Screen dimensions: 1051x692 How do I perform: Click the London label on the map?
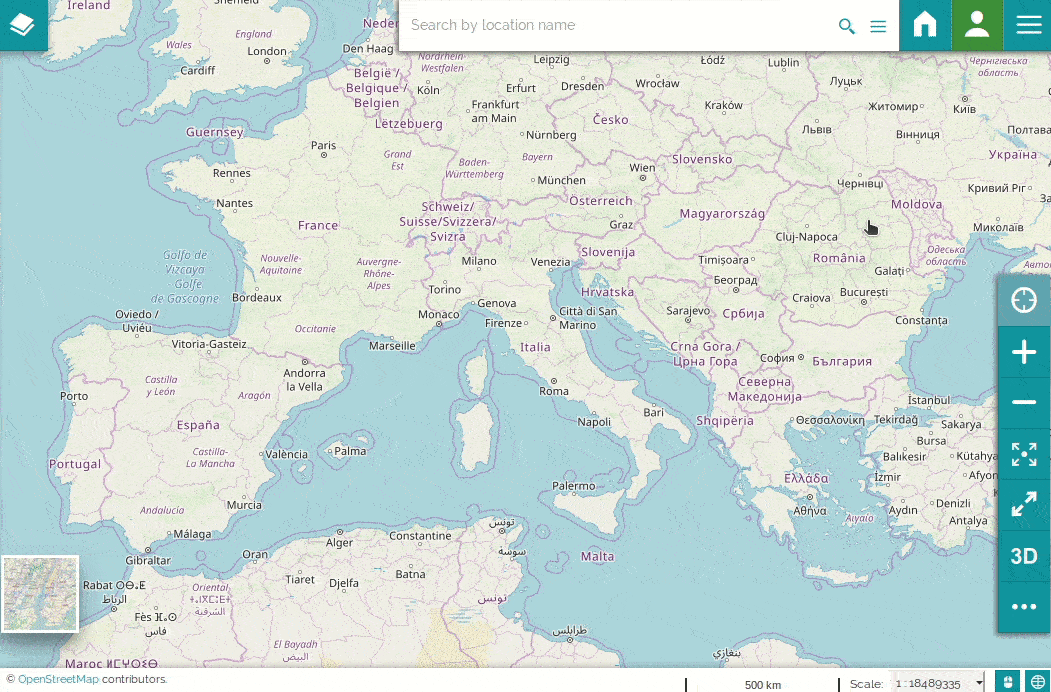[x=267, y=51]
